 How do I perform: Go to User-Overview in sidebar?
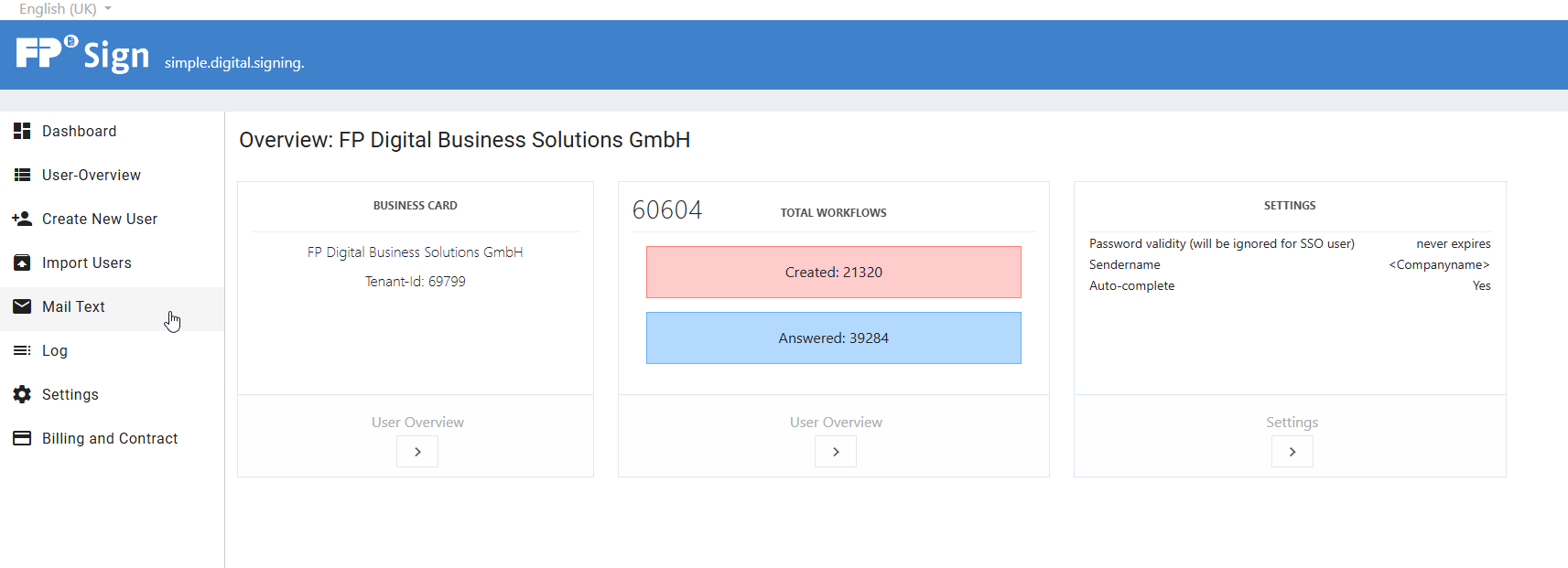[x=112, y=175]
